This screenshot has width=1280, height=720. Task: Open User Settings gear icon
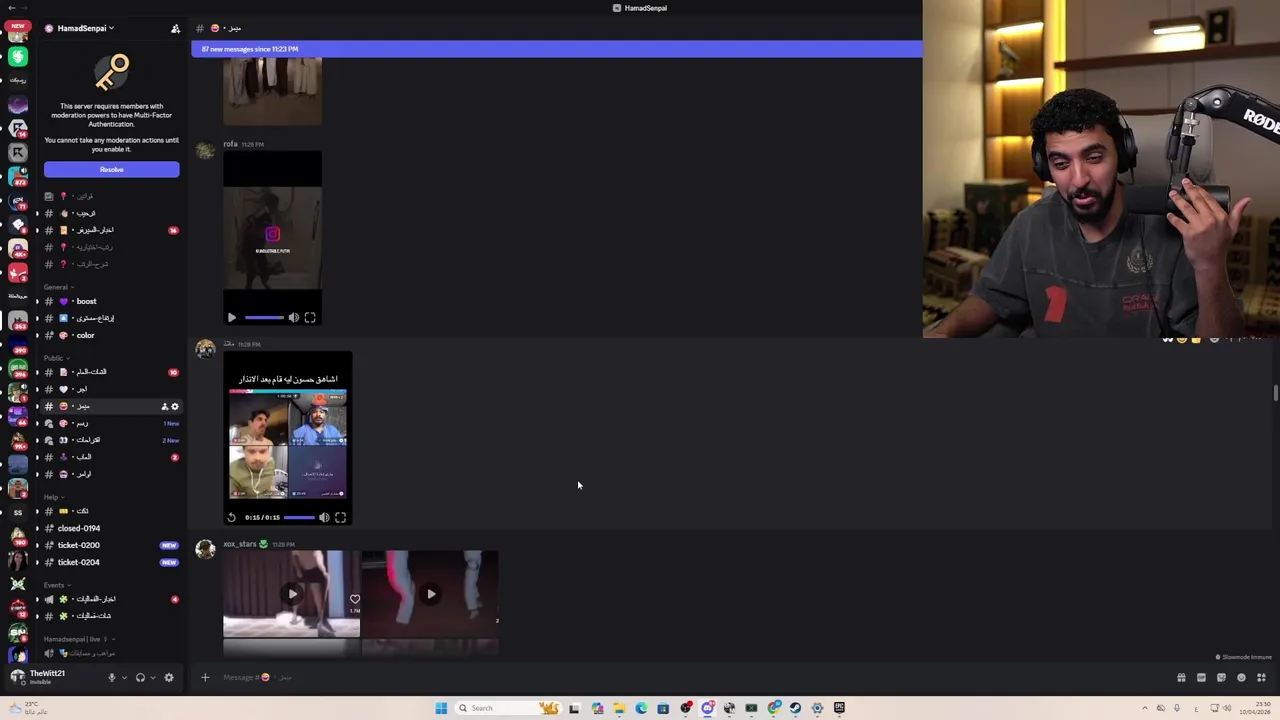pos(169,677)
